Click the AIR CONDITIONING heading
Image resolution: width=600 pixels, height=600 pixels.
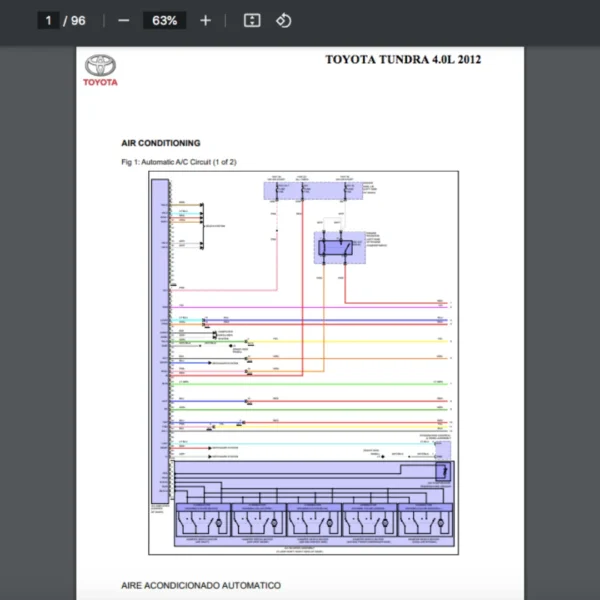coord(160,143)
